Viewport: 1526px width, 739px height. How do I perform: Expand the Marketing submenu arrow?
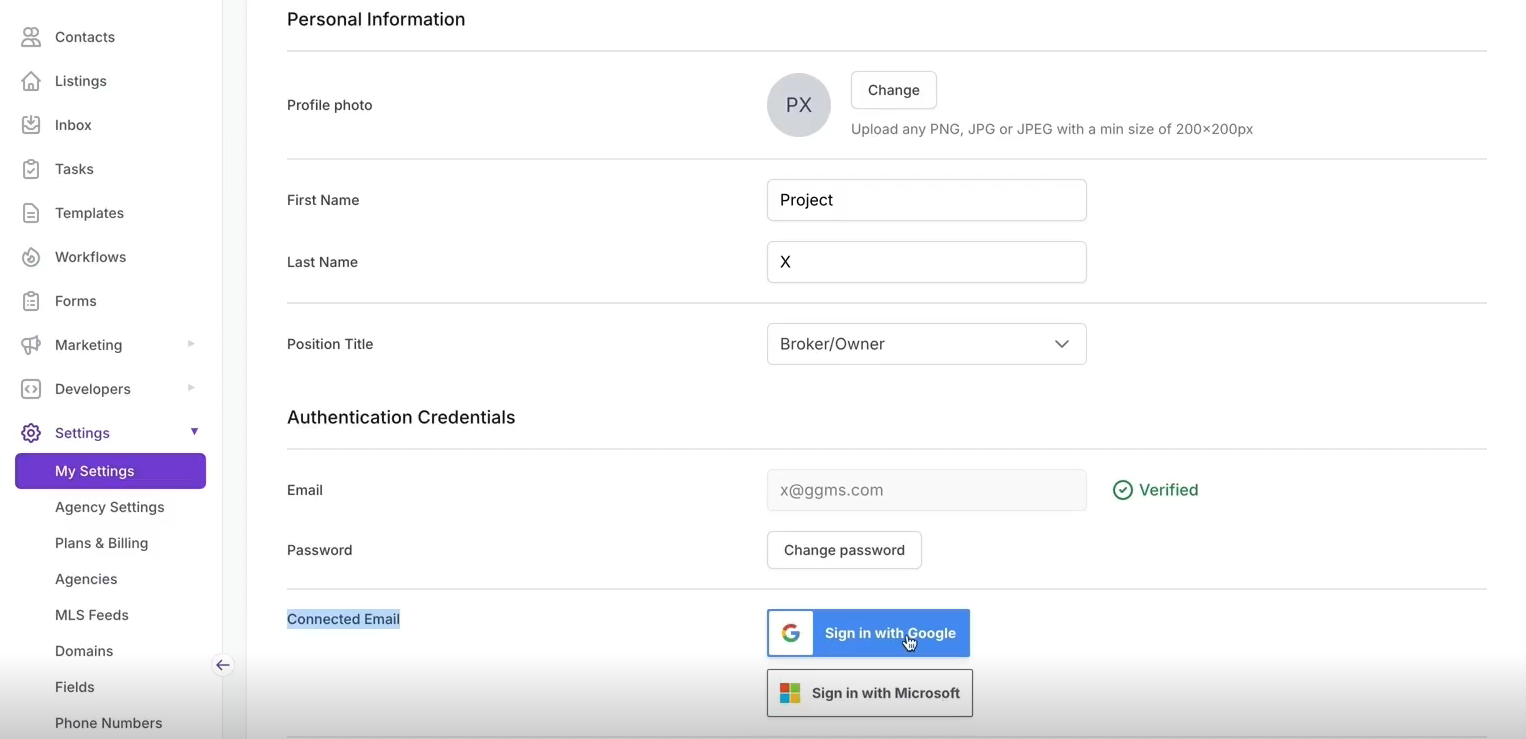pos(191,344)
